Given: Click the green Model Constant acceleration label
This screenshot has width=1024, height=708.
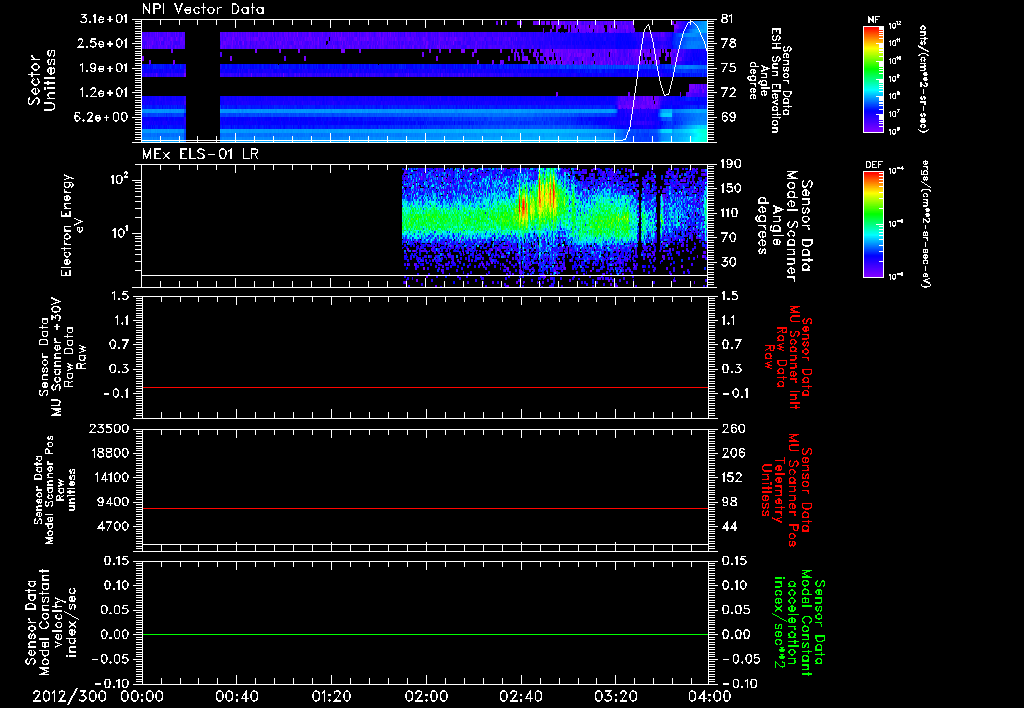Looking at the screenshot, I should (799, 622).
